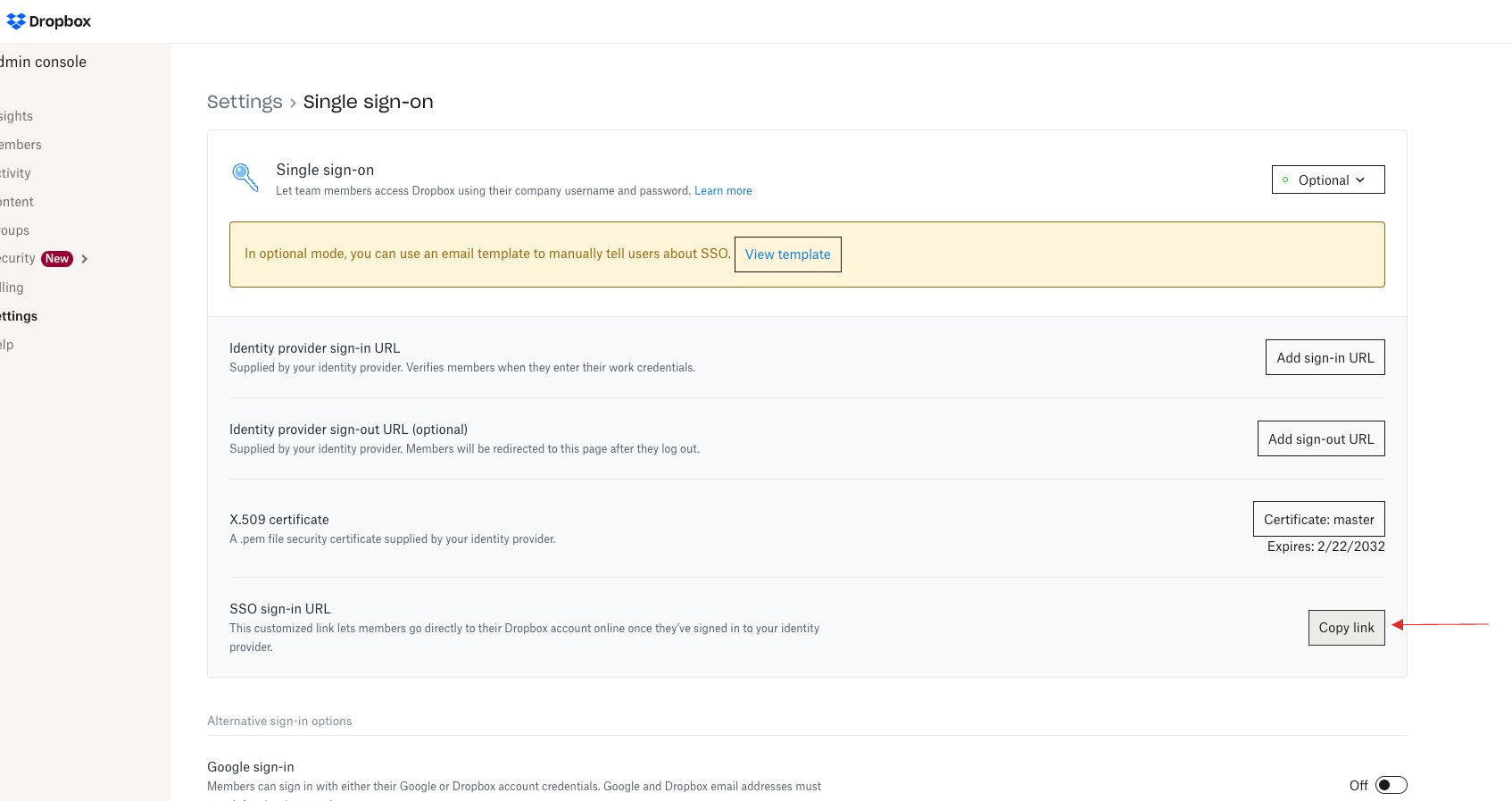Toggle the Google sign-in switch
The width and height of the screenshot is (1512, 801).
[x=1391, y=785]
